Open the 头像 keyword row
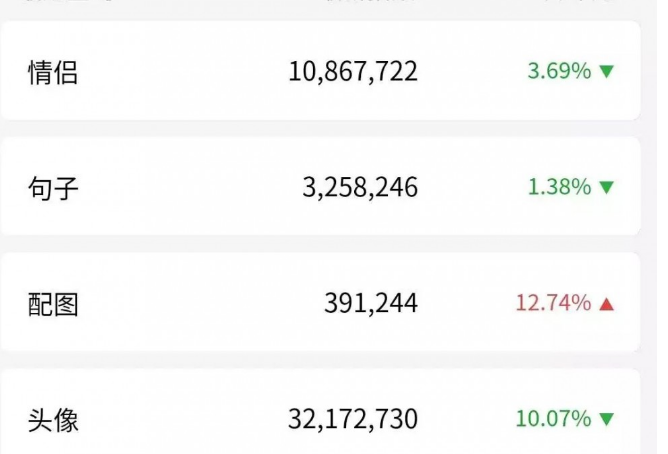The width and height of the screenshot is (668, 454). click(x=321, y=412)
